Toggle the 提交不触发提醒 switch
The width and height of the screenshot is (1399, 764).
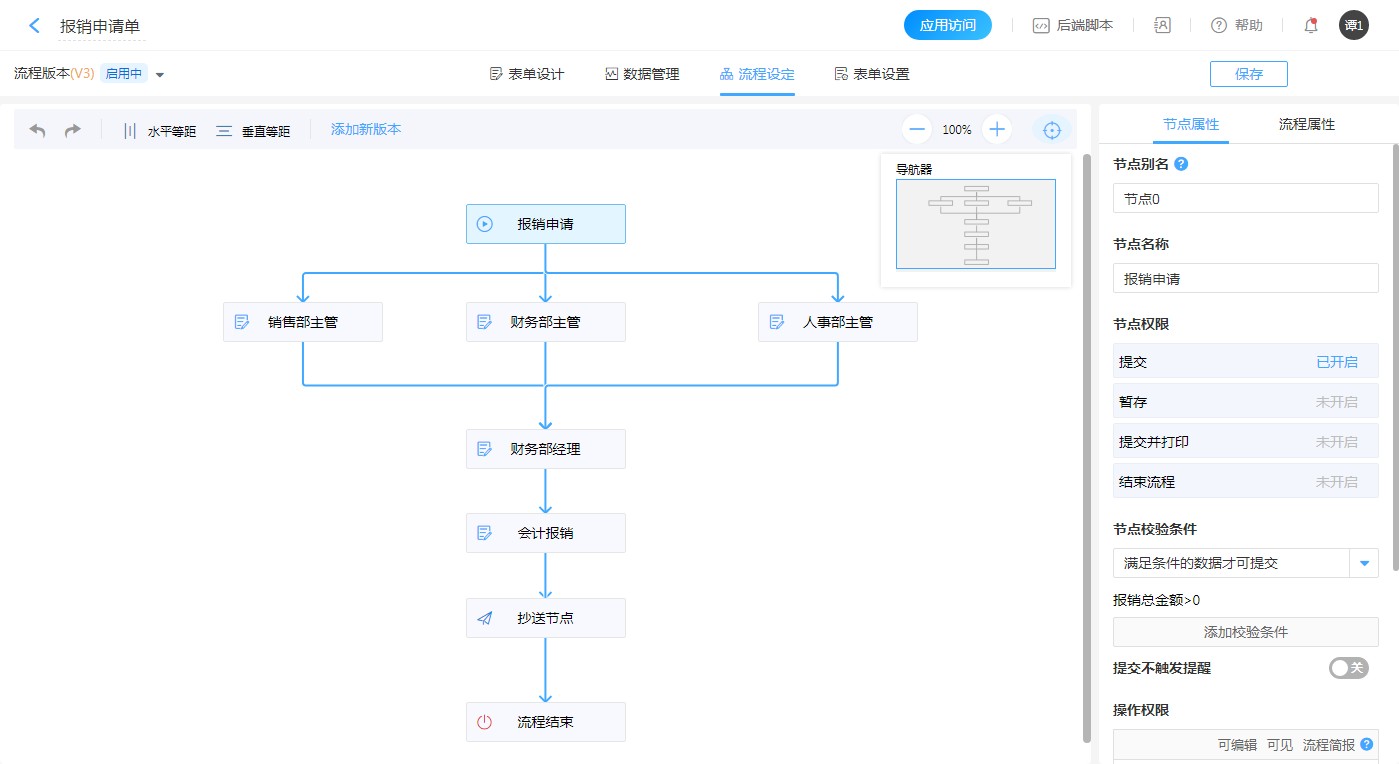(1348, 668)
